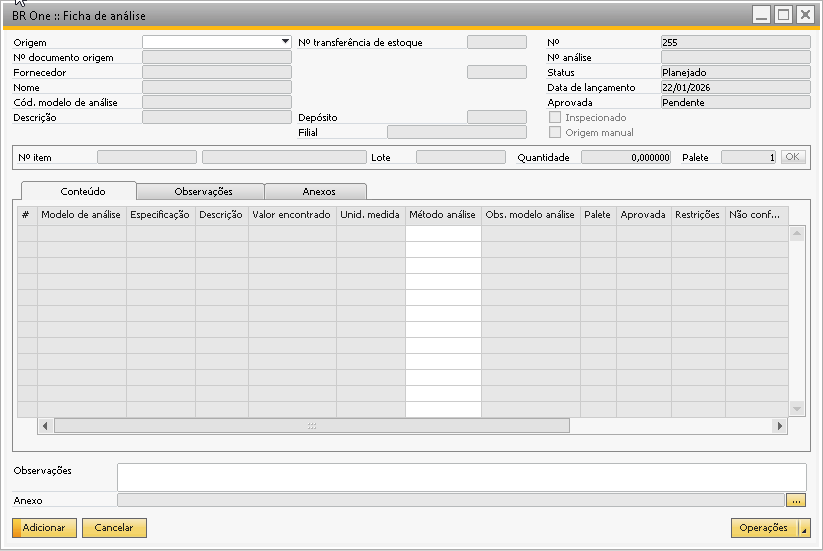Click the table's scroll-down arrow
Viewport: 823px width, 551px height.
[x=797, y=409]
